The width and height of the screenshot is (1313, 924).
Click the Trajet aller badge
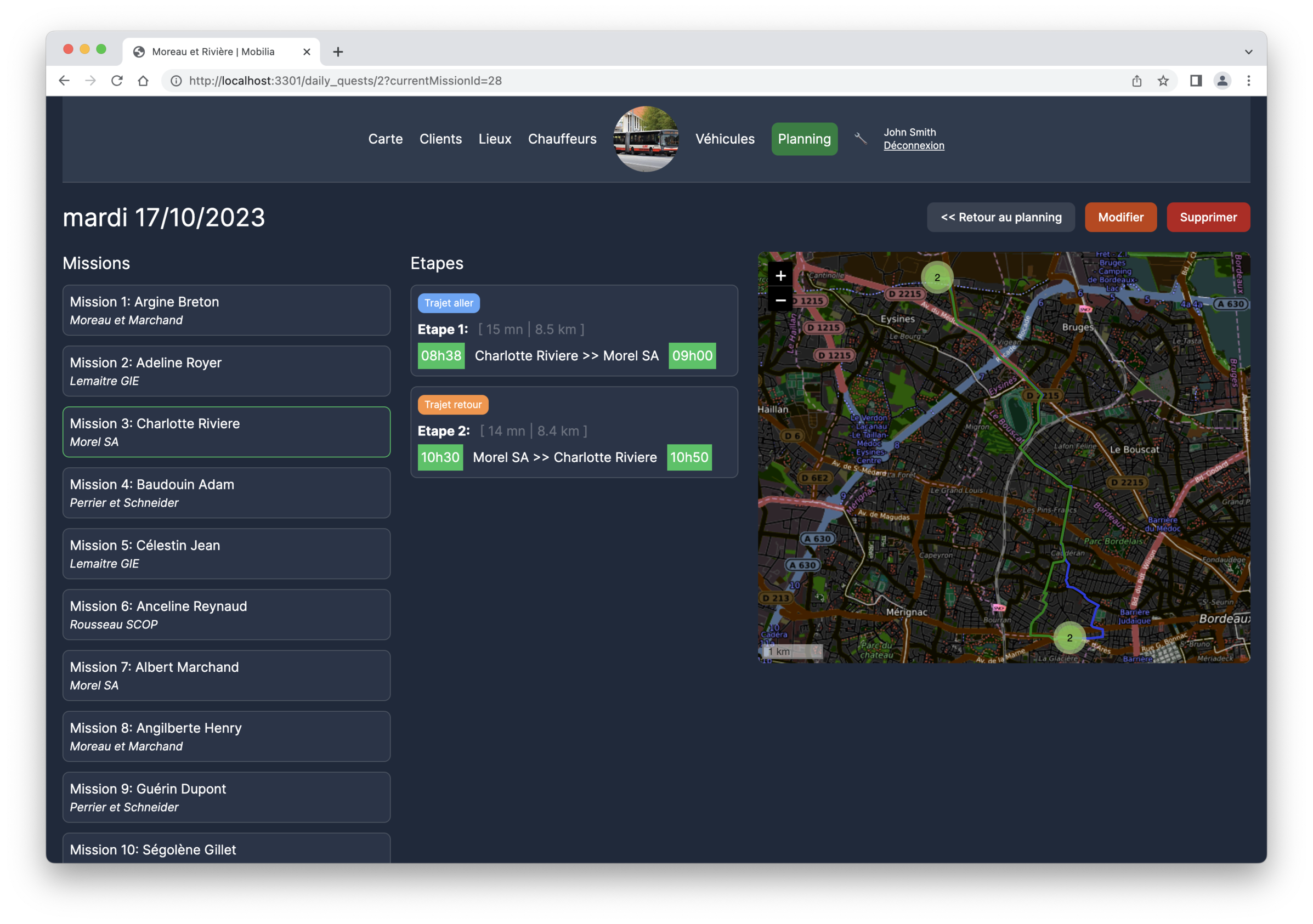pyautogui.click(x=448, y=303)
